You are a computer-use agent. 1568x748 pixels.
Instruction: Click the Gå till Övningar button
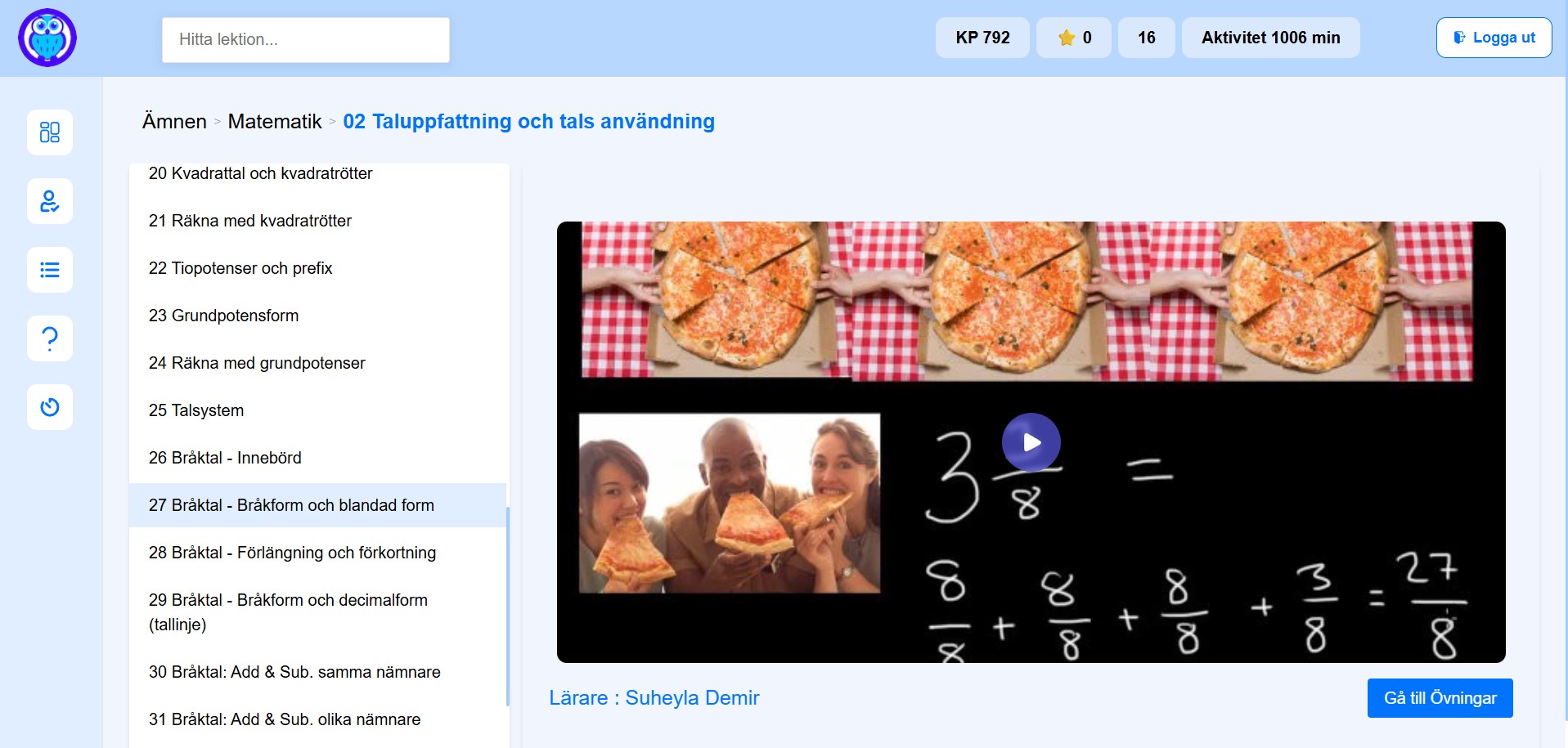pyautogui.click(x=1440, y=698)
